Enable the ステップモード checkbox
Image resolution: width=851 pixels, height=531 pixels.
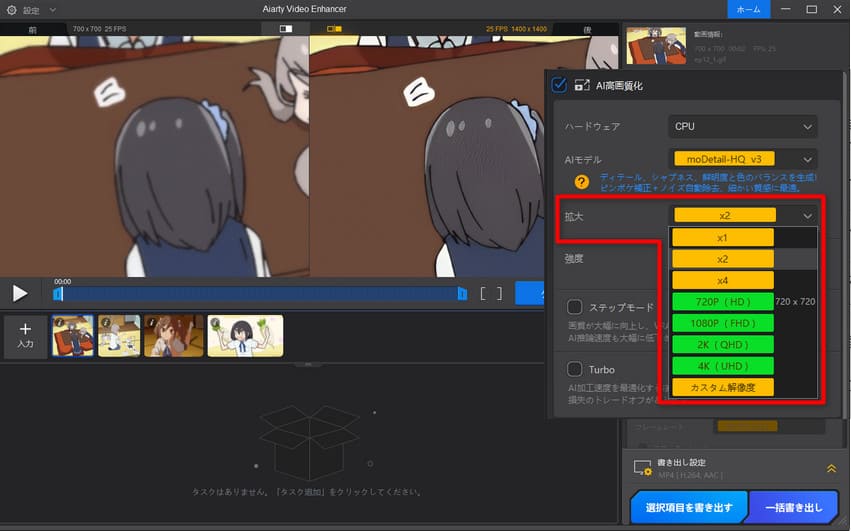click(x=575, y=307)
